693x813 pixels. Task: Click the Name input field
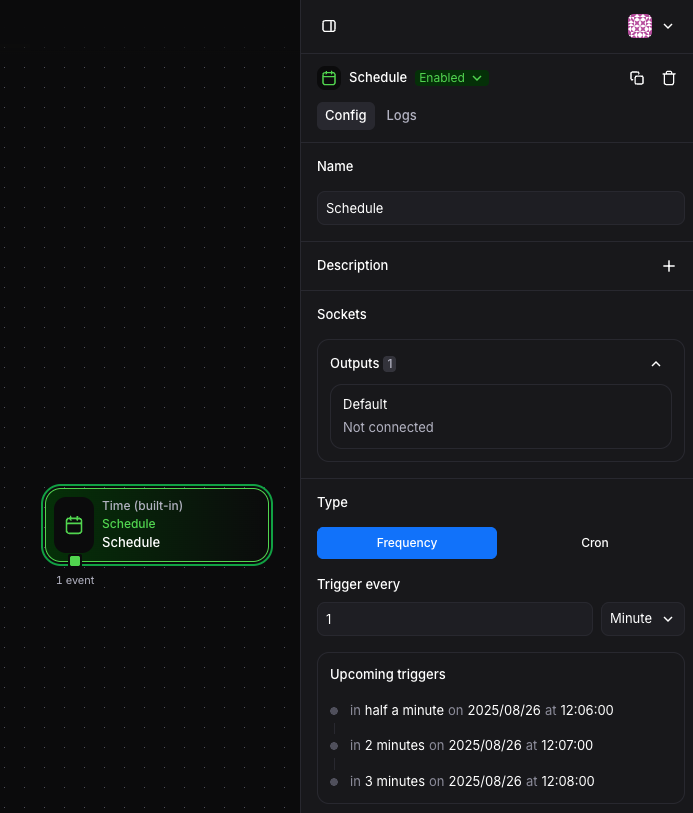(500, 208)
